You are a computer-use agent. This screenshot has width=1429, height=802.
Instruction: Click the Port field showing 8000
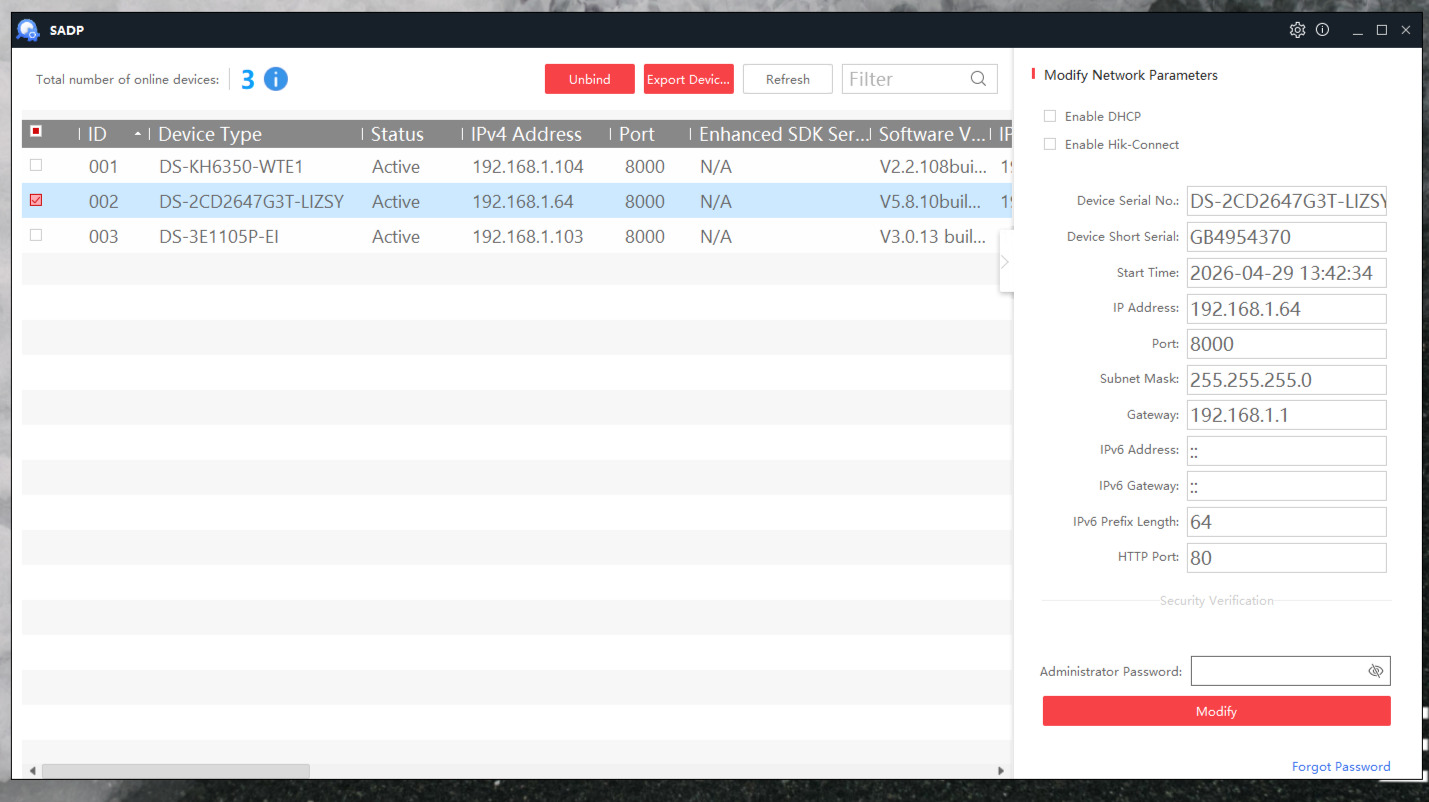click(1287, 344)
